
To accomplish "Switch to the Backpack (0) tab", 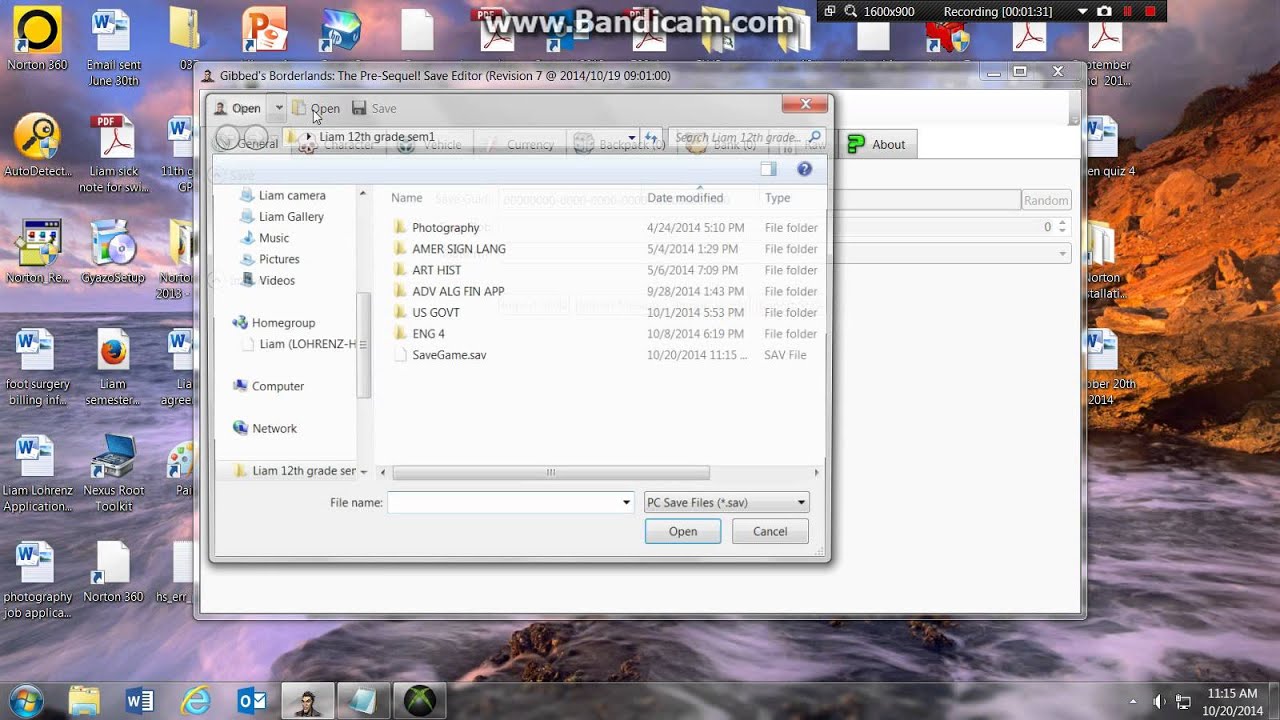I will tap(620, 144).
